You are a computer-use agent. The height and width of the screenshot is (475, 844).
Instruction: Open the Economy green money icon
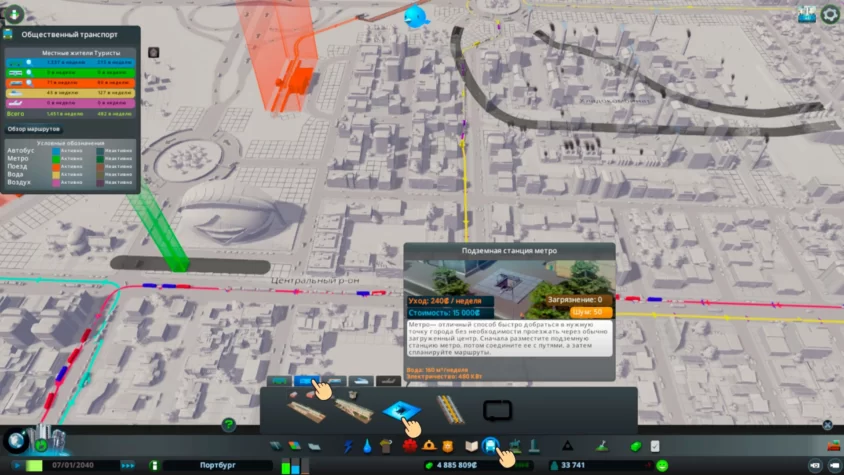(636, 446)
